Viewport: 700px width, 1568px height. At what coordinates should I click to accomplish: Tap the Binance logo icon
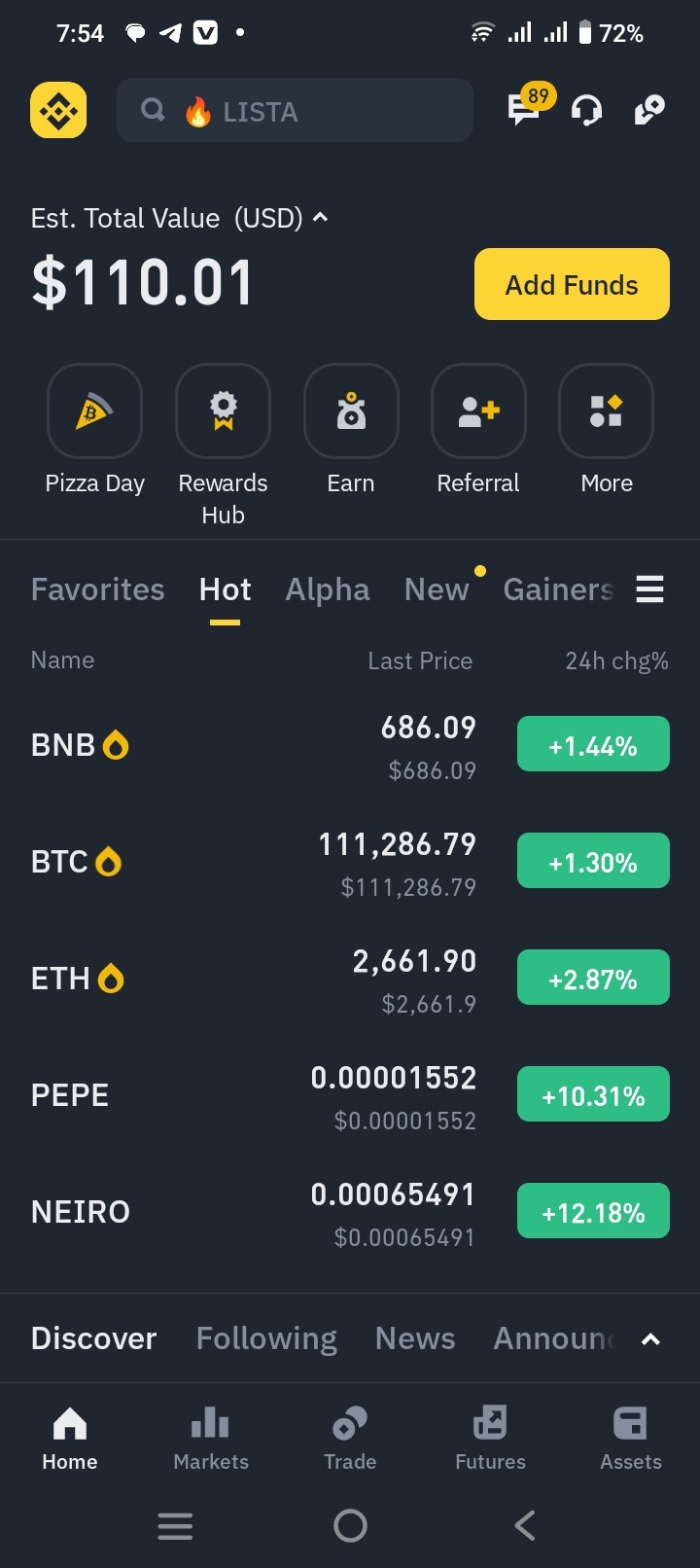tap(58, 110)
